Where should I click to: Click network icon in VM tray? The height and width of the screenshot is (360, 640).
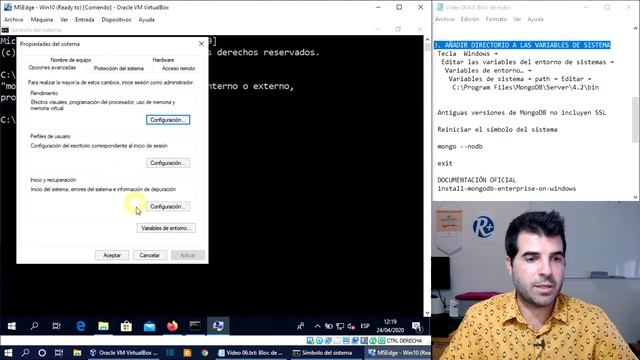pos(340,326)
